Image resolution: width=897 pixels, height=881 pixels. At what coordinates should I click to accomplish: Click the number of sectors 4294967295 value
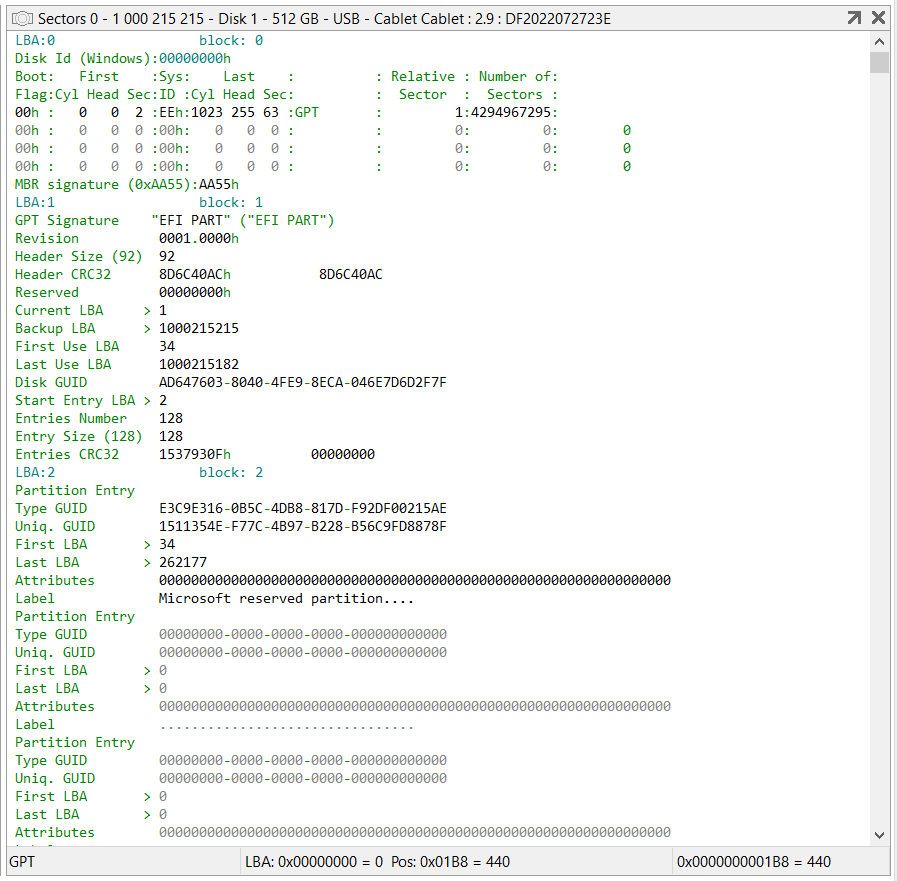point(511,113)
